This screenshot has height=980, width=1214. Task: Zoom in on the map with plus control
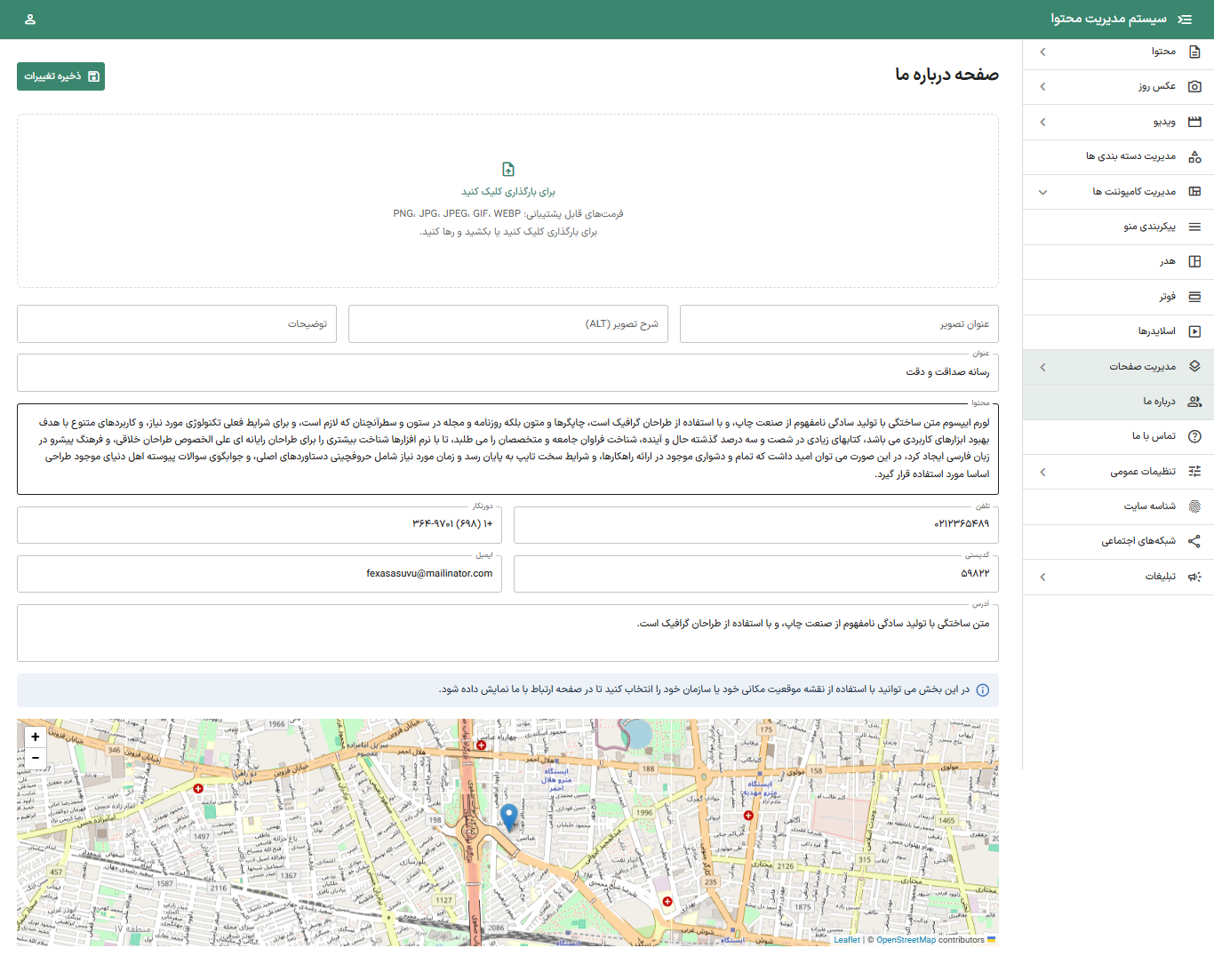[35, 737]
